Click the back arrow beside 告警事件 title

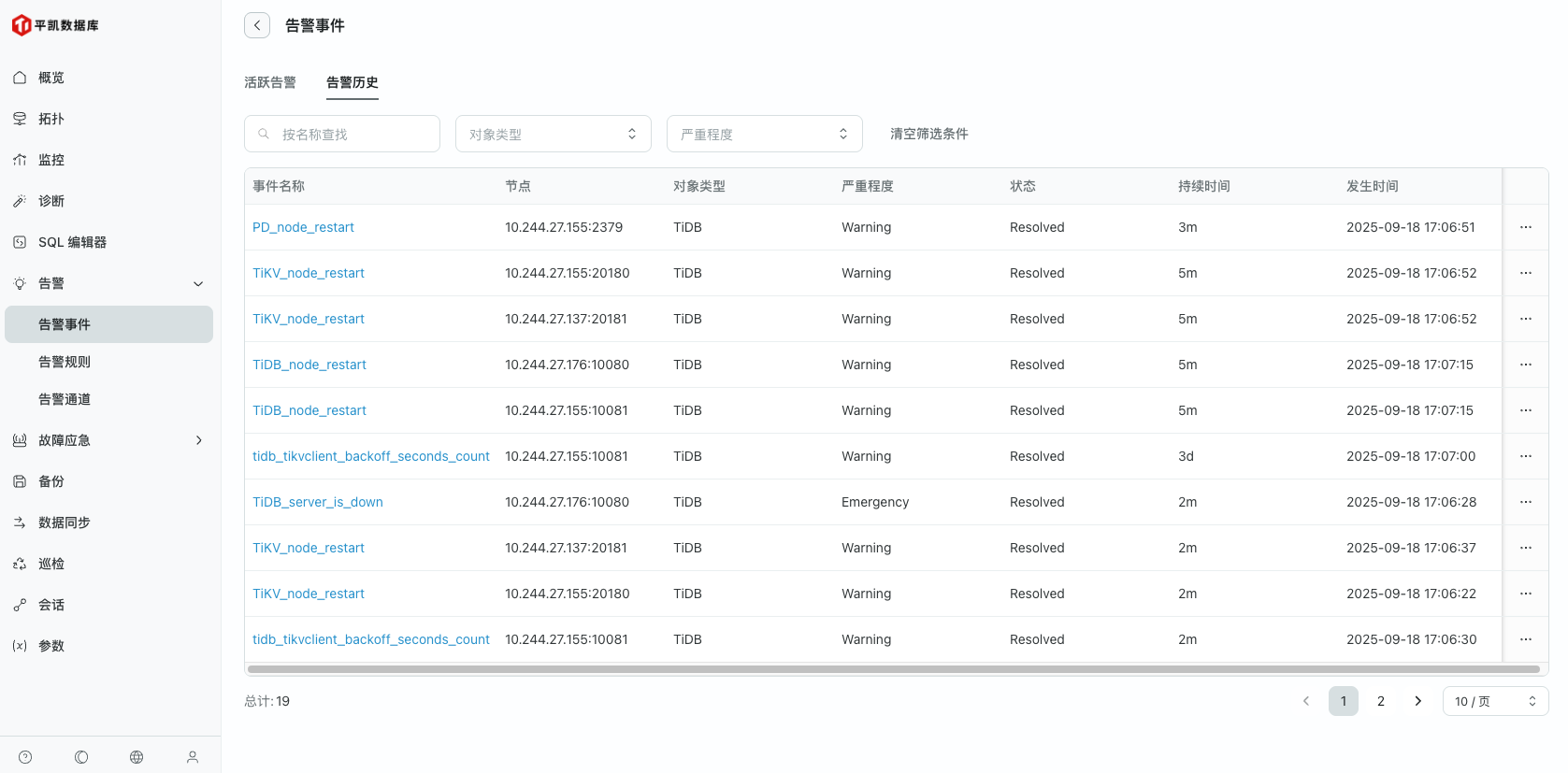(257, 25)
